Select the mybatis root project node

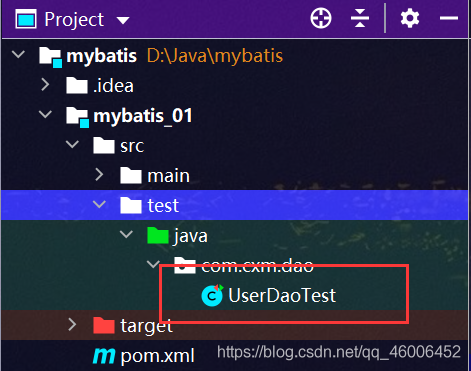(x=102, y=56)
